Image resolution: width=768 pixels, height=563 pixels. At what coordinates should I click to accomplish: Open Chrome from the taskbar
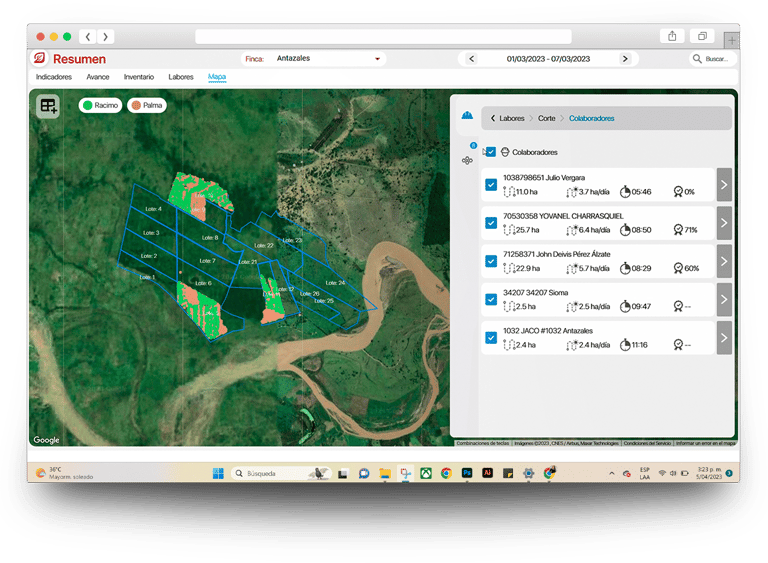point(446,473)
